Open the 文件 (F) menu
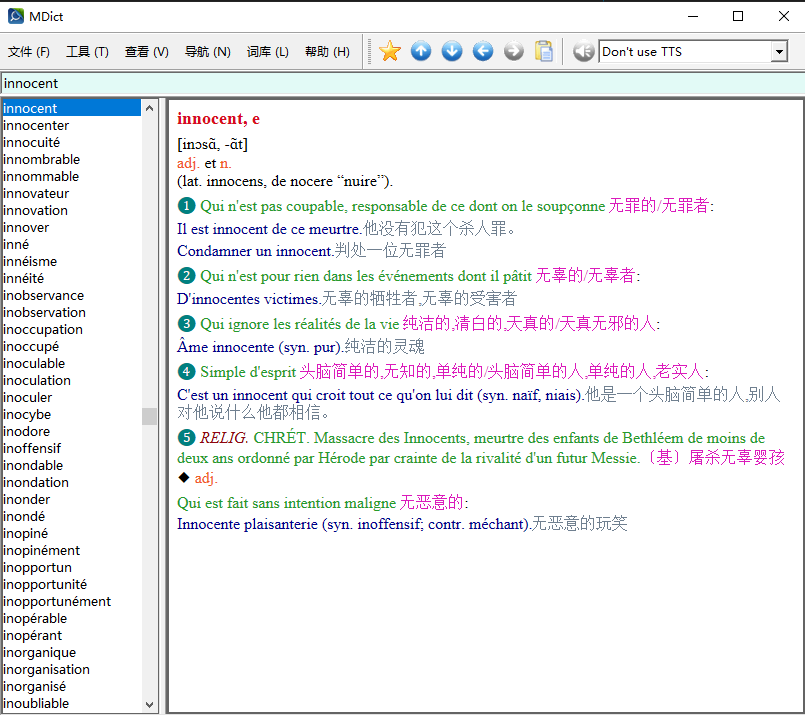Screen dimensions: 805x715 pyautogui.click(x=28, y=52)
